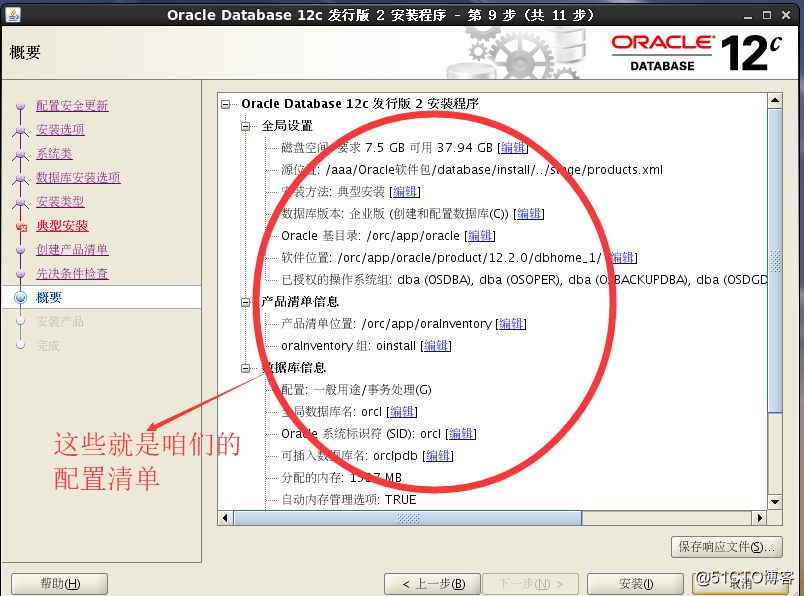This screenshot has height=596, width=804.
Task: Cancel the installer with 取消 button
Action: click(740, 584)
